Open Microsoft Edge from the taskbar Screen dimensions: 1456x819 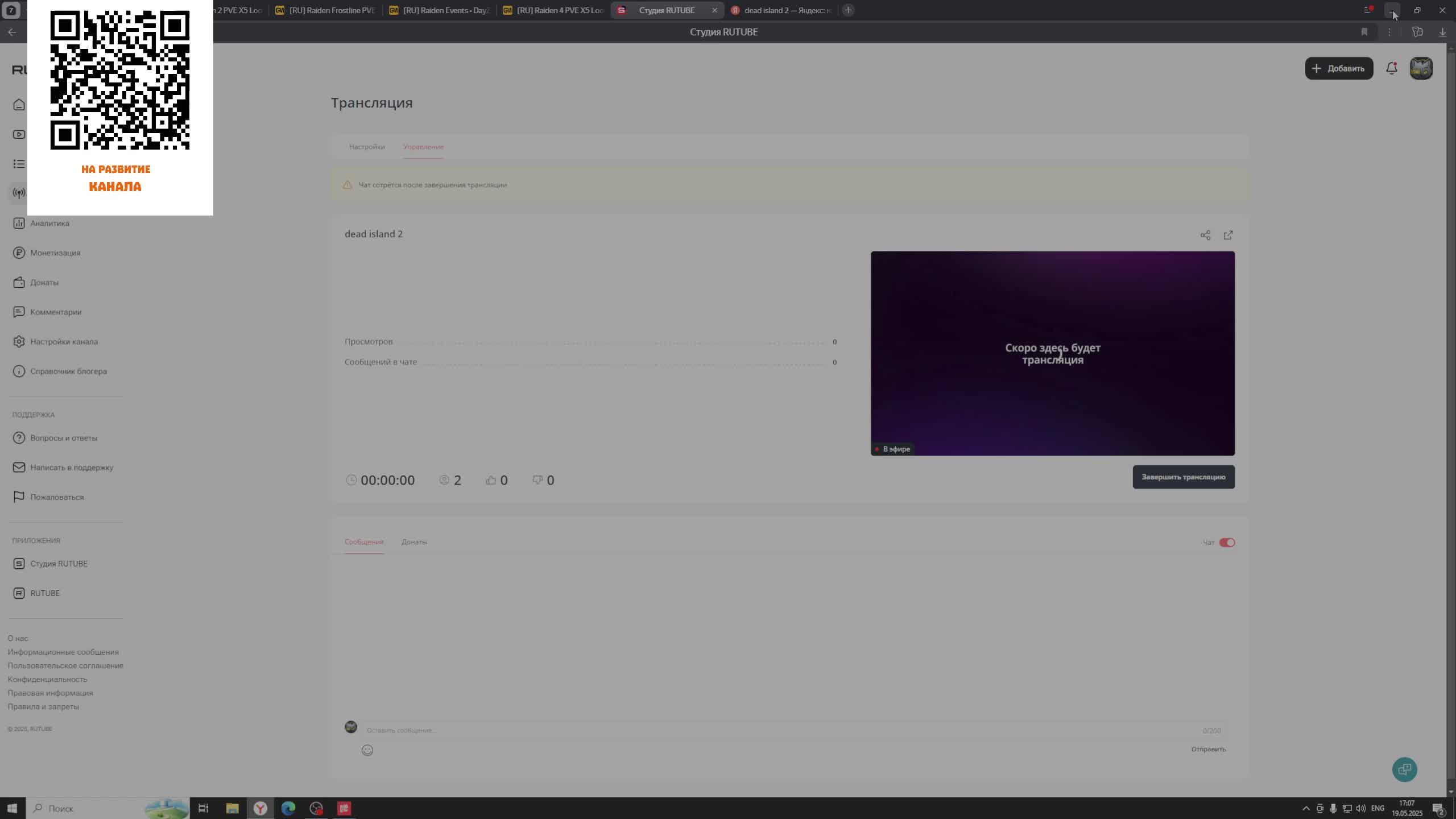point(288,808)
